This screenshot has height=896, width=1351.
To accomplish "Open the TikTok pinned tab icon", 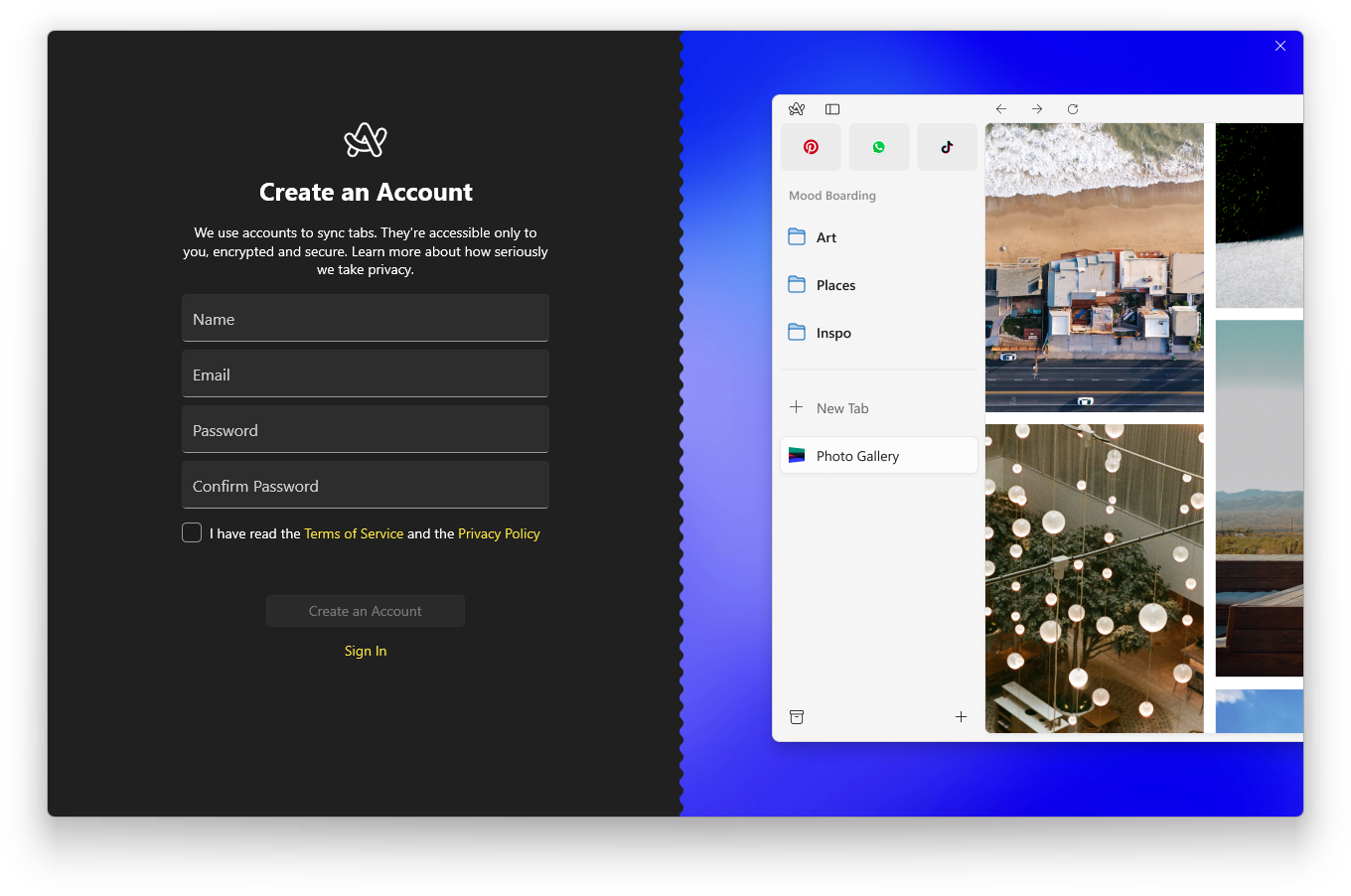I will coord(947,147).
